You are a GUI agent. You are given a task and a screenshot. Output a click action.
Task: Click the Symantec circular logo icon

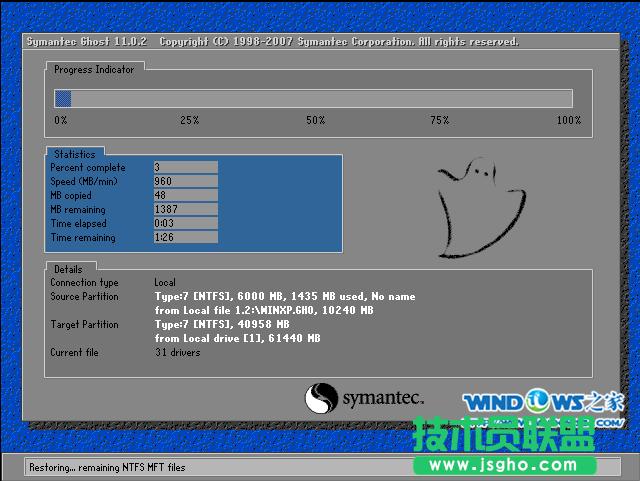(x=321, y=398)
